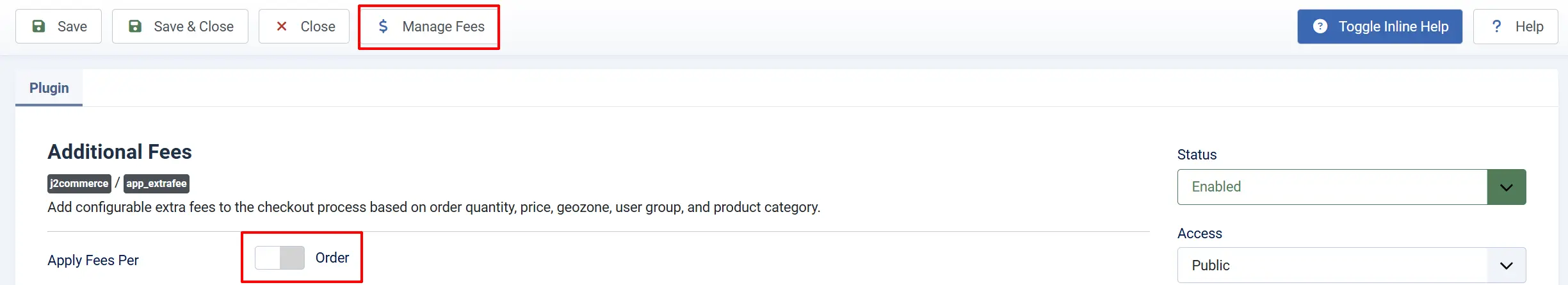Image resolution: width=1568 pixels, height=285 pixels.
Task: Click the Toggle Inline Help button
Action: [1380, 26]
